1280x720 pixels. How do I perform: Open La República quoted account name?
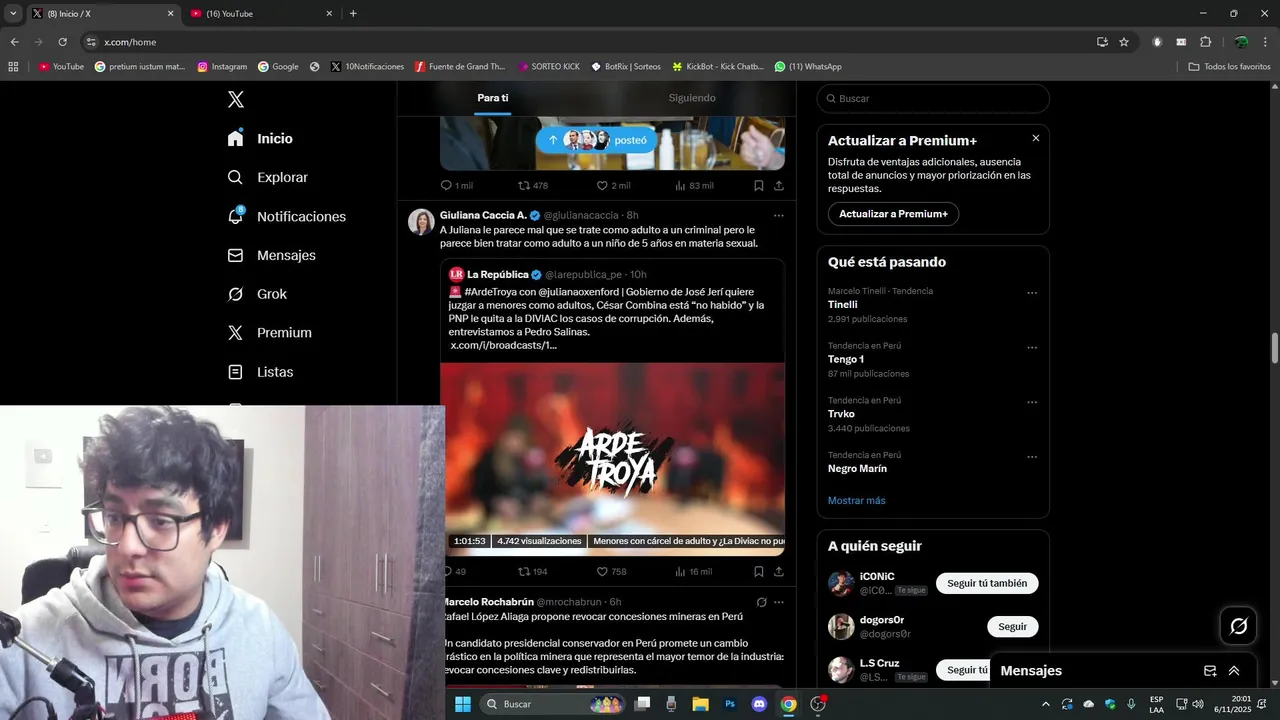click(x=498, y=274)
